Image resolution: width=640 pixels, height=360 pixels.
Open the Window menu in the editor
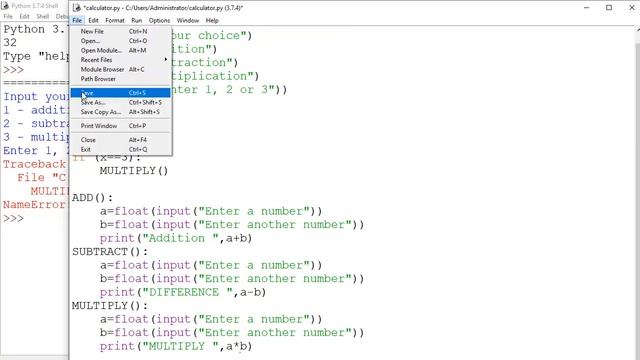click(x=188, y=20)
